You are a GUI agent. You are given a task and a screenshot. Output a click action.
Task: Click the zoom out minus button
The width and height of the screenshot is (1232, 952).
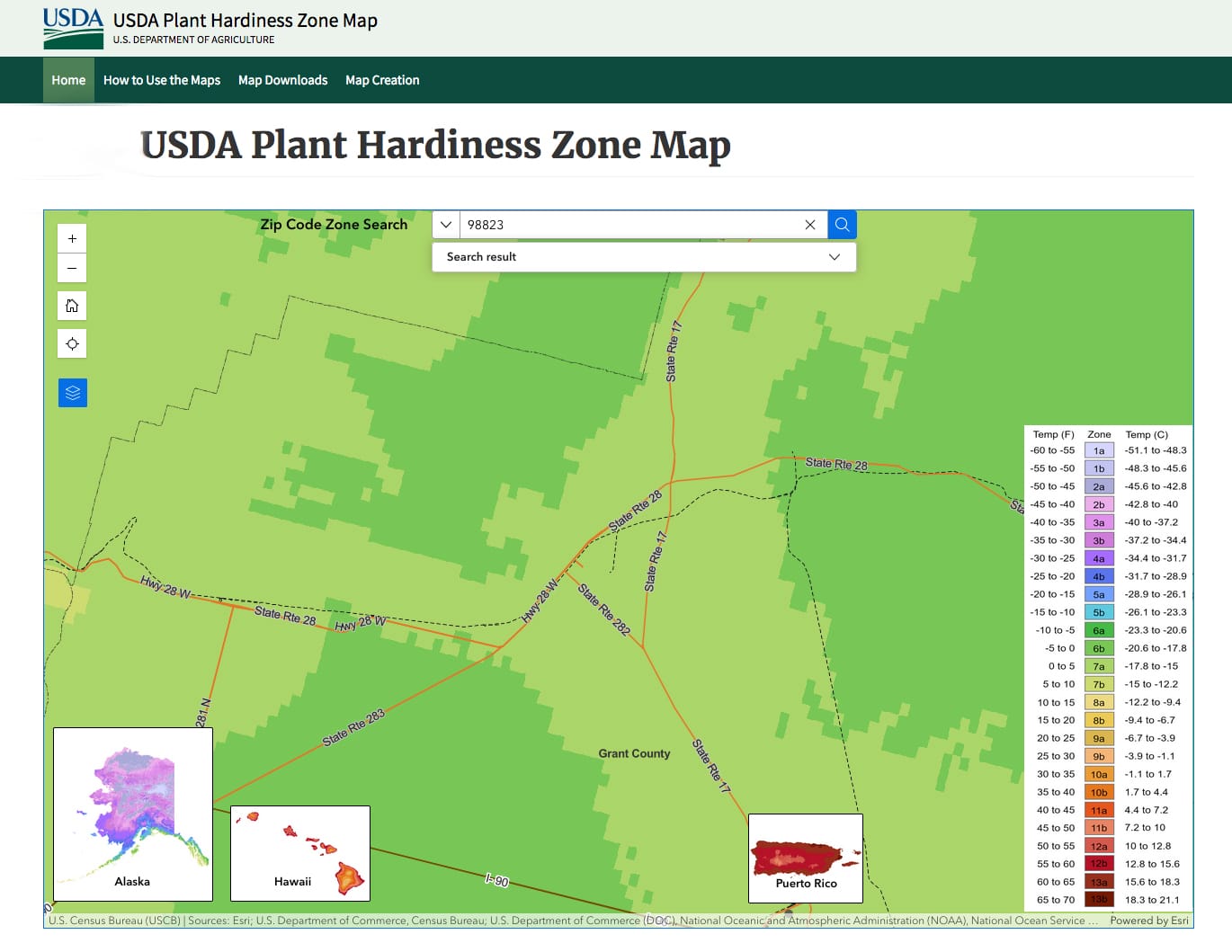click(x=72, y=268)
